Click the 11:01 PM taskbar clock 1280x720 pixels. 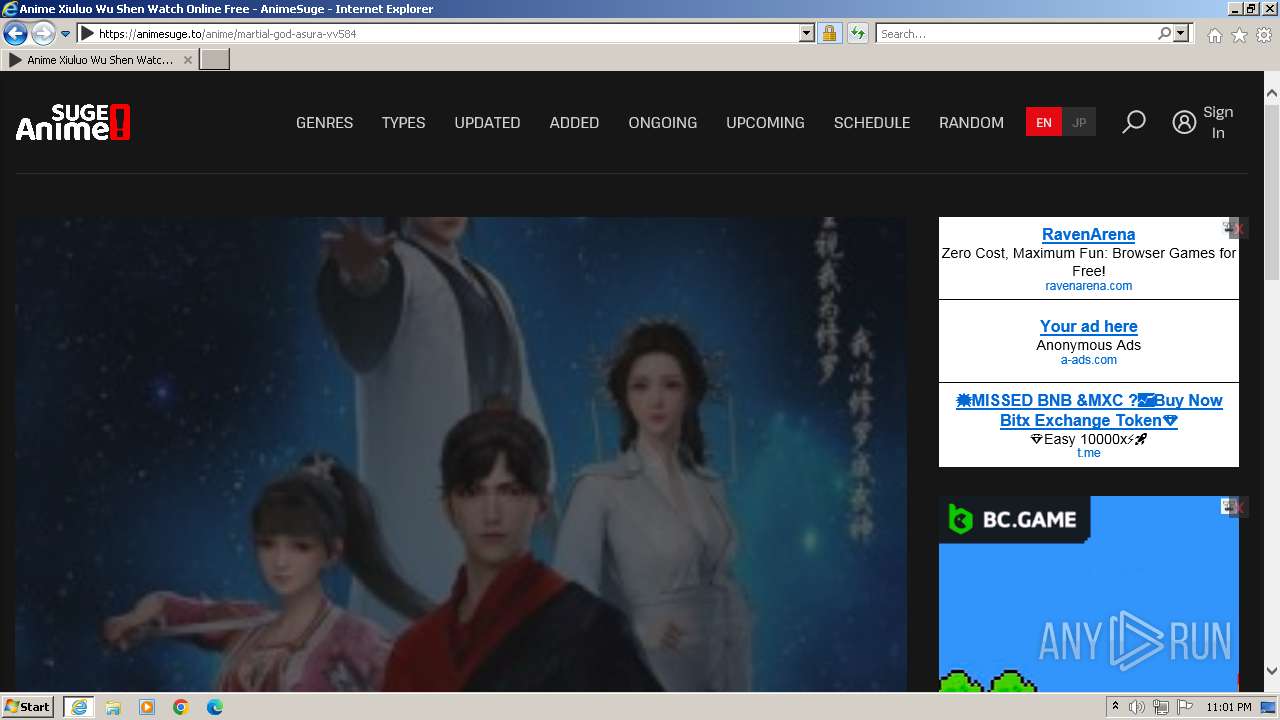pos(1229,707)
